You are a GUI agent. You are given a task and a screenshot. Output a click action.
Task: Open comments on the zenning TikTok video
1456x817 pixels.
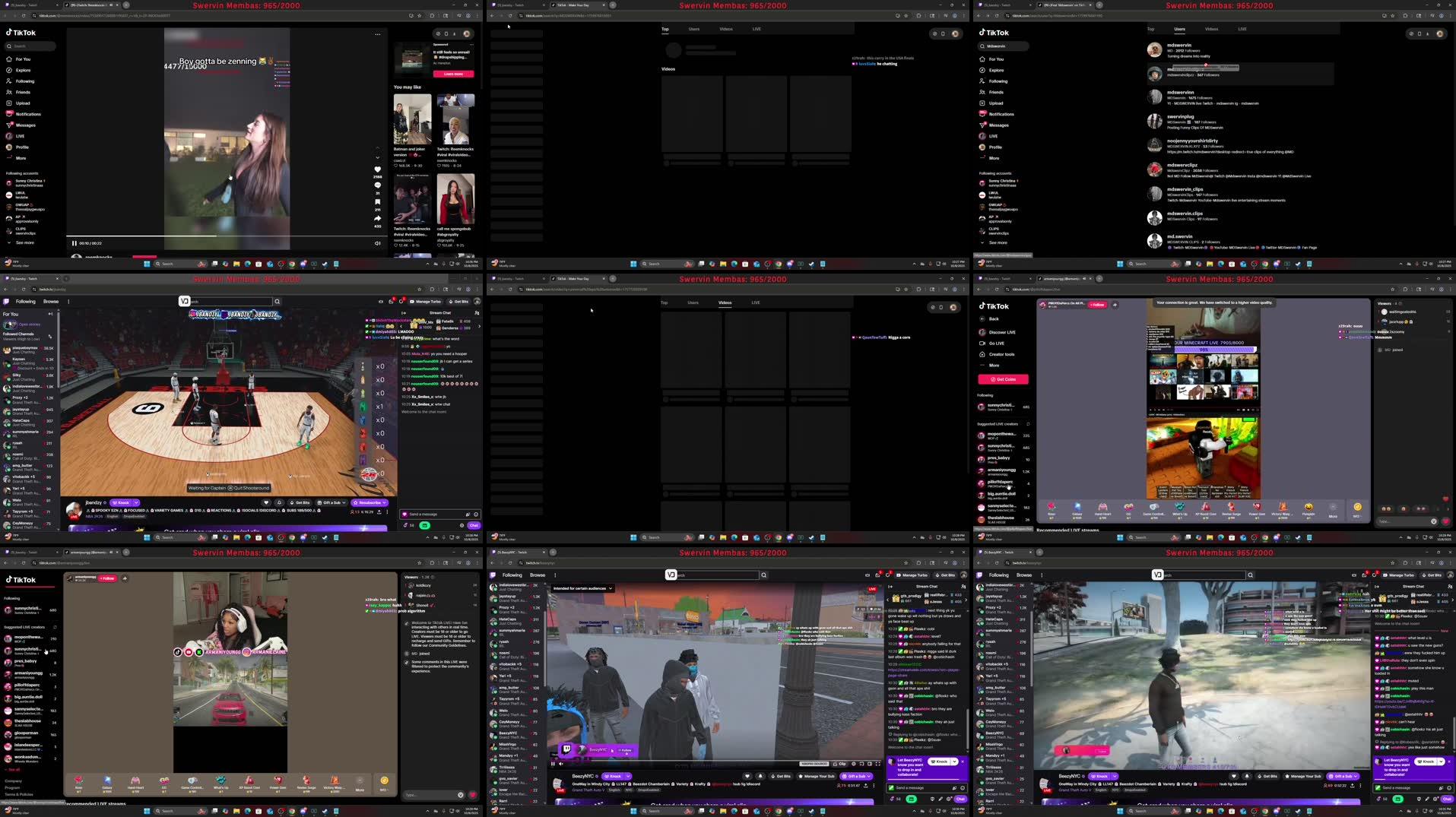377,185
